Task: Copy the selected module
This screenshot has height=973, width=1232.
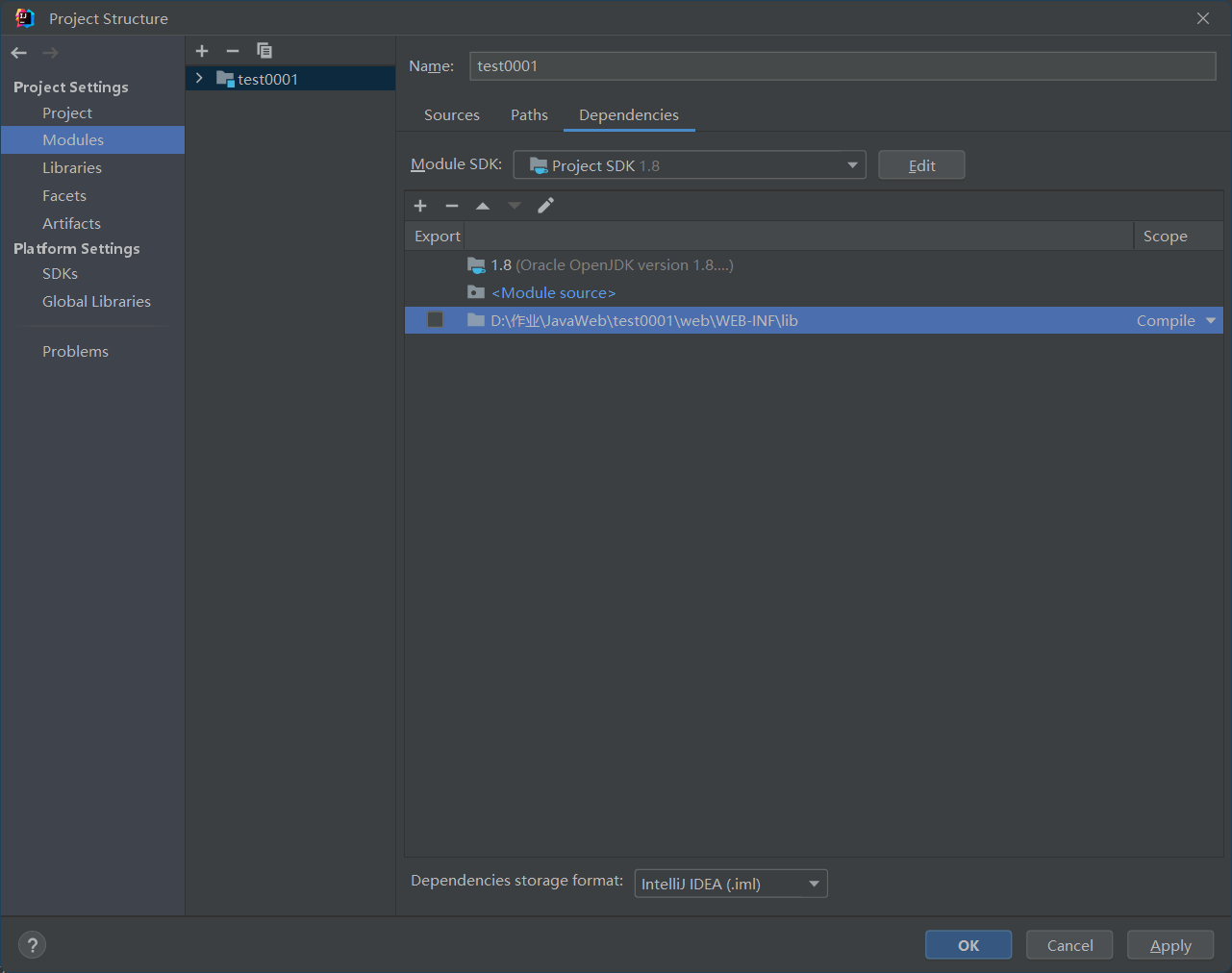Action: coord(264,51)
